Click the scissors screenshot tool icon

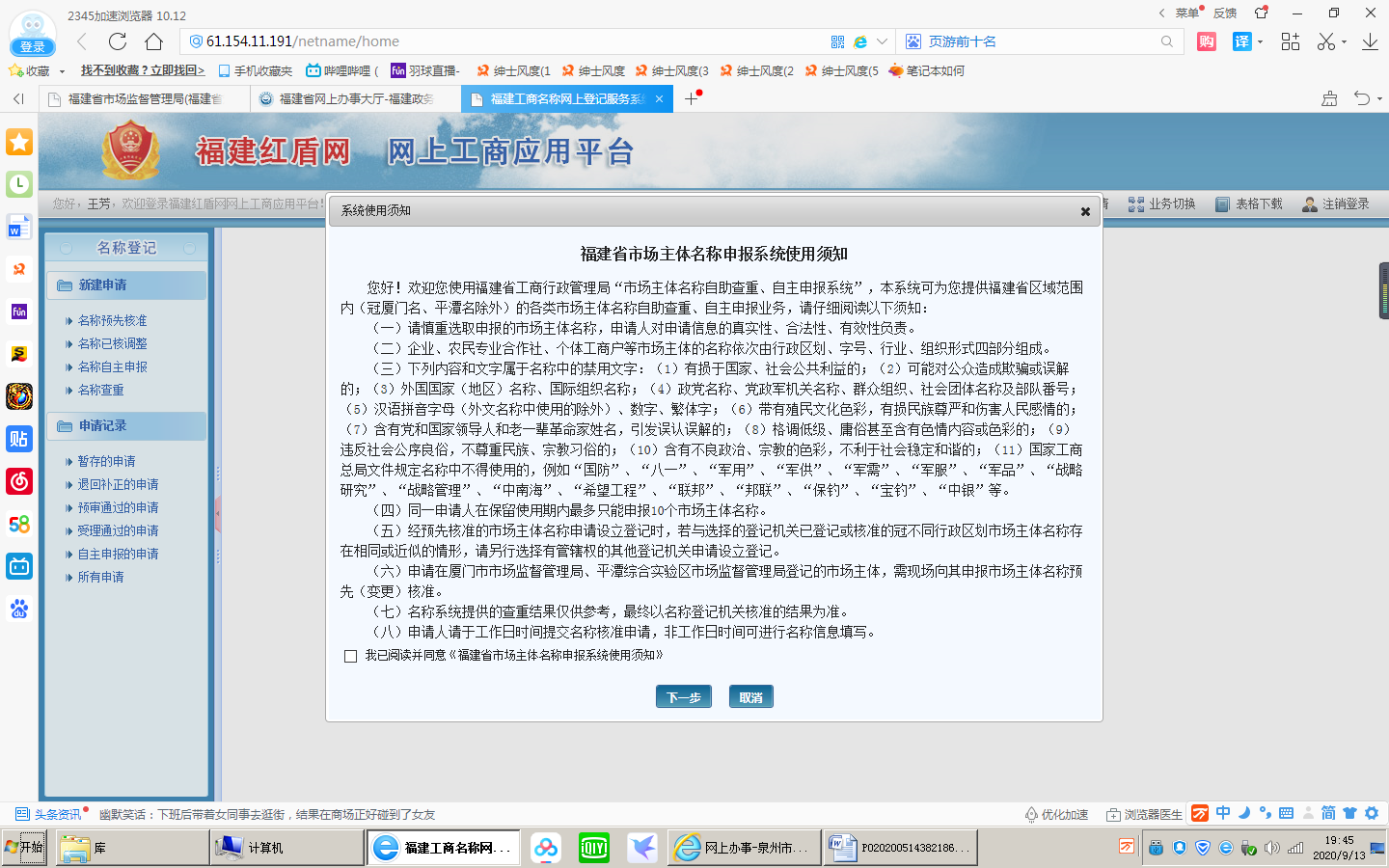tap(1326, 41)
